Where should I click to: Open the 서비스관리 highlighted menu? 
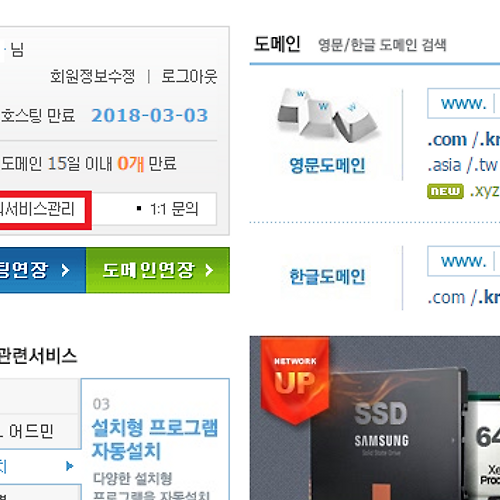click(x=42, y=210)
